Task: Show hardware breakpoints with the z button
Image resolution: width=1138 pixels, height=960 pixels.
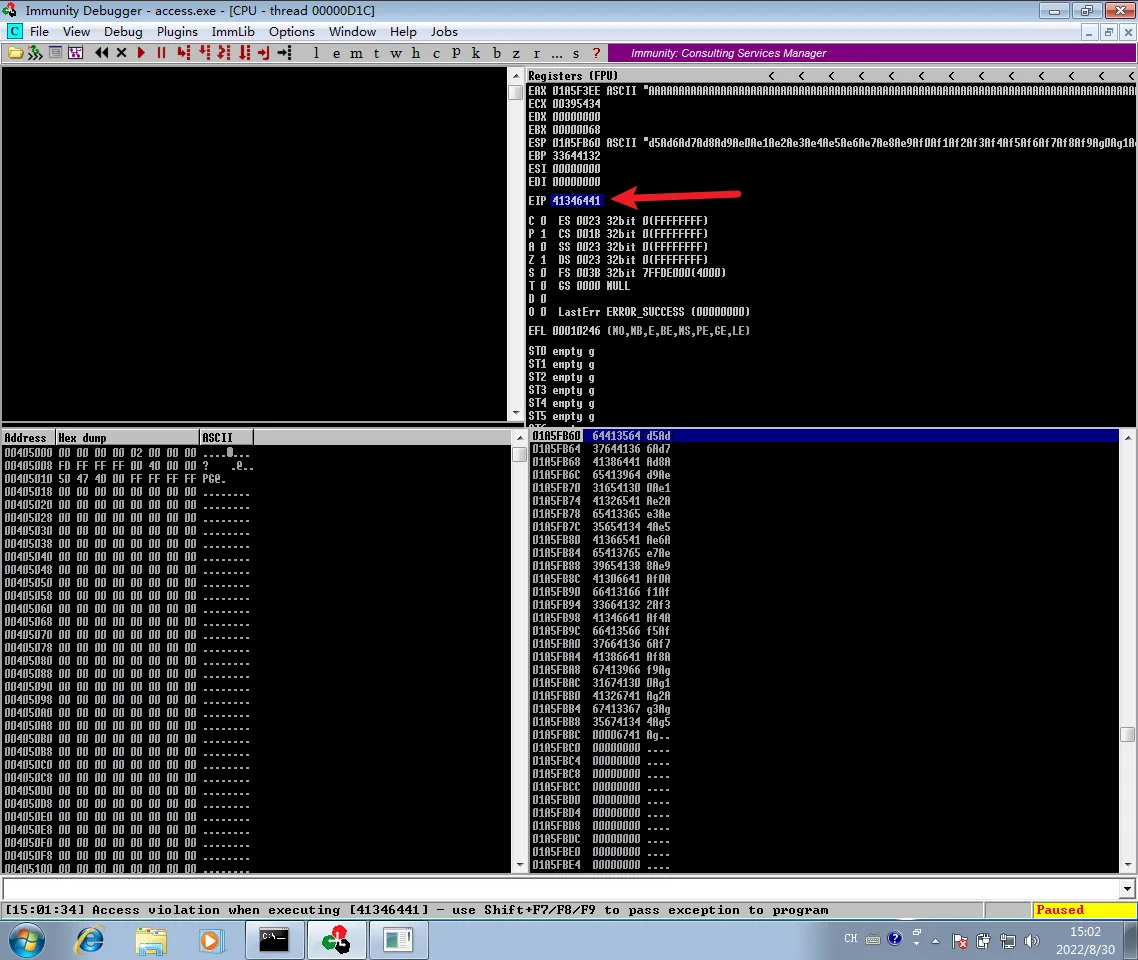Action: 516,53
